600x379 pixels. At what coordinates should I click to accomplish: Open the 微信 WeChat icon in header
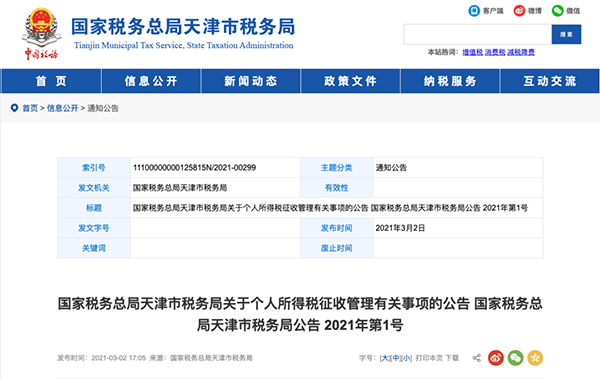[x=558, y=11]
